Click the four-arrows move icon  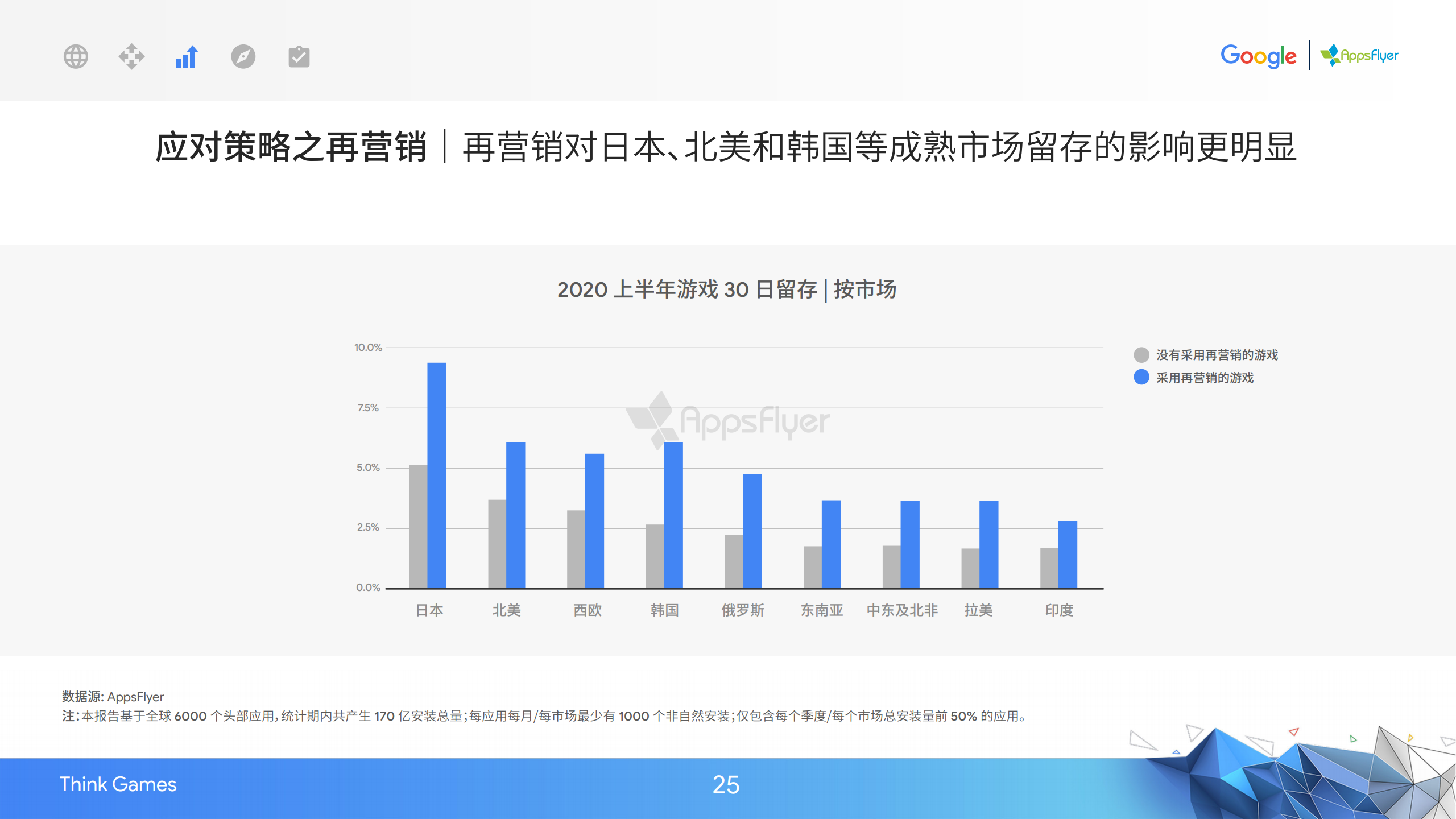(131, 56)
